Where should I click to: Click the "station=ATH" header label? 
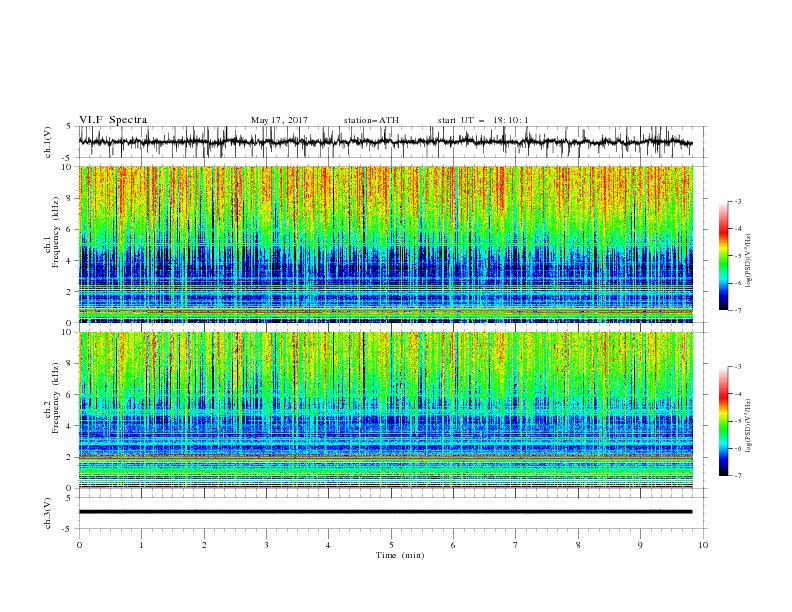pyautogui.click(x=371, y=120)
